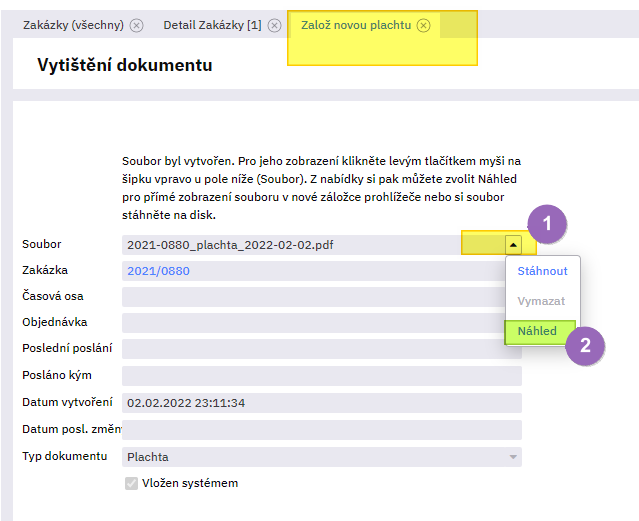The height and width of the screenshot is (521, 639).
Task: Focus the Objednávka input field
Action: [x=320, y=323]
